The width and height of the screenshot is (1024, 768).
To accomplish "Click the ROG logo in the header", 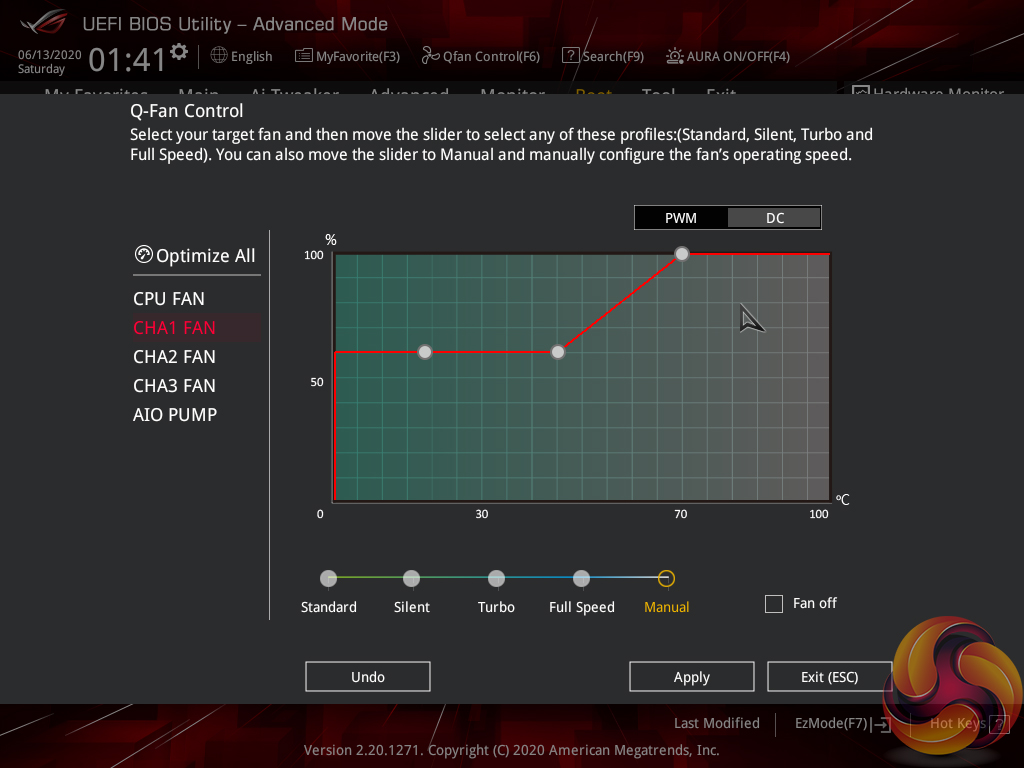I will [43, 23].
